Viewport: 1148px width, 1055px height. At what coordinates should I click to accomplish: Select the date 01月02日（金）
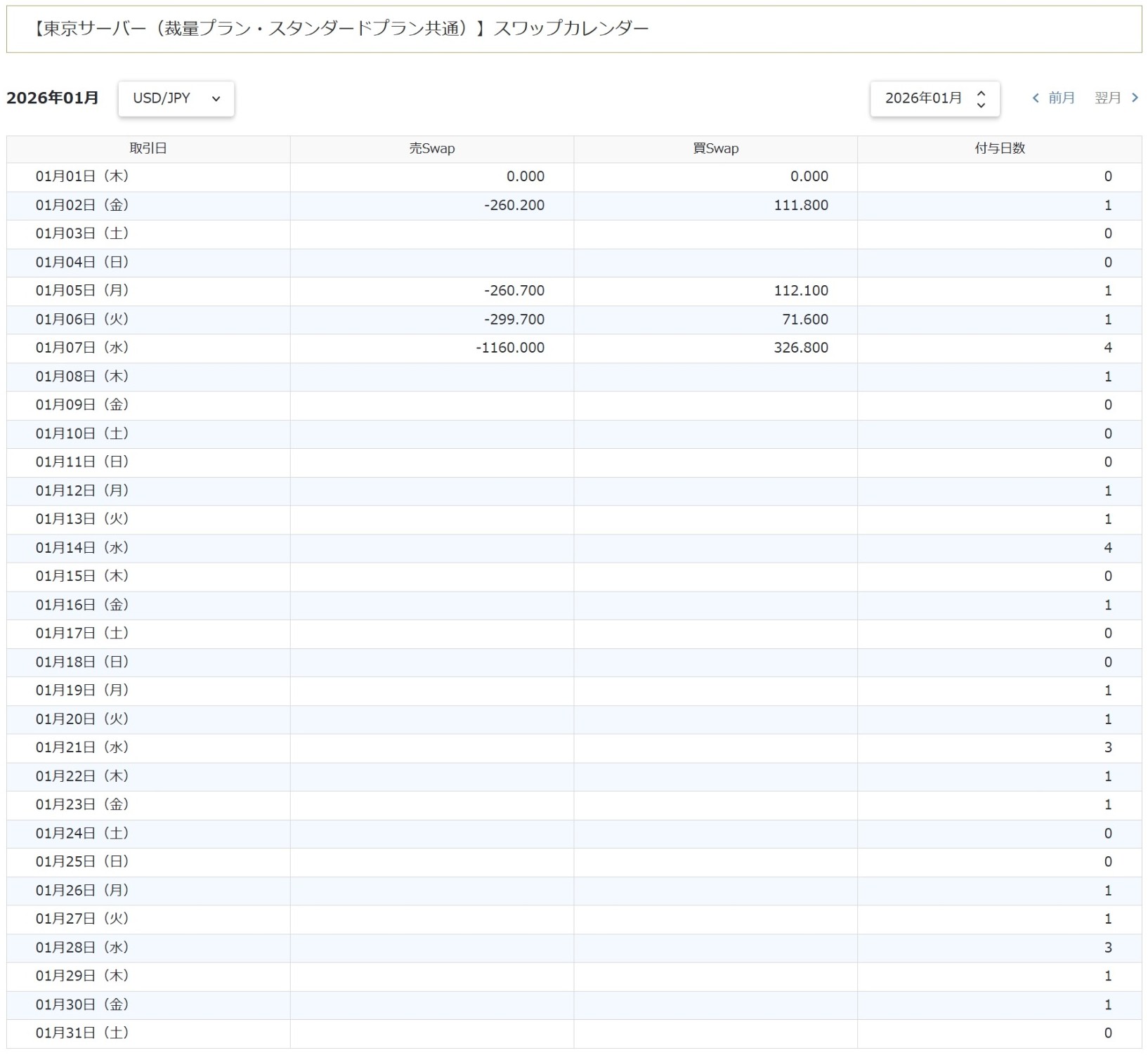(82, 206)
